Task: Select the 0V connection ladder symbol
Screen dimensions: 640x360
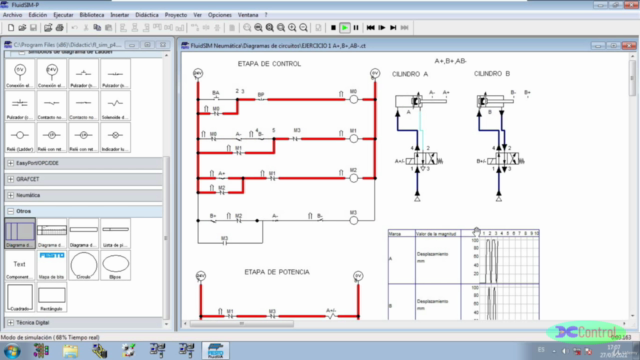Action: (x=20, y=74)
